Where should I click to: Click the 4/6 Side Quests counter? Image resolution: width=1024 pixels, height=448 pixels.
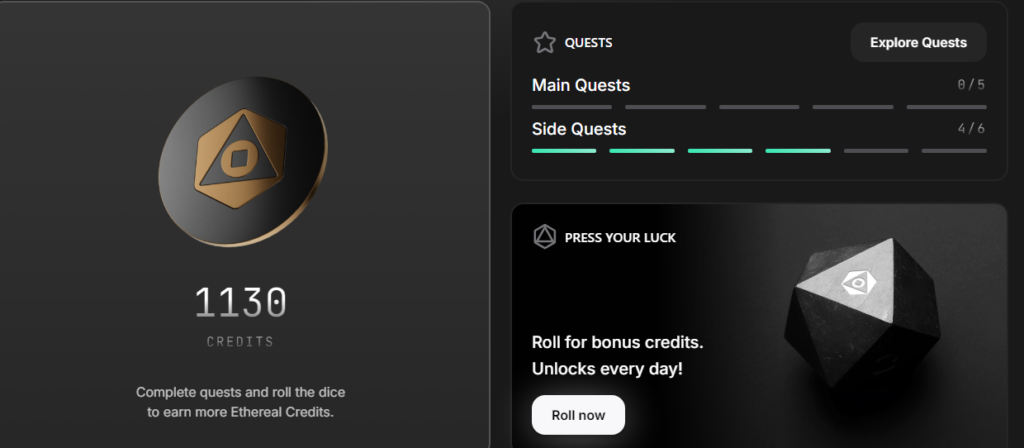(x=971, y=129)
